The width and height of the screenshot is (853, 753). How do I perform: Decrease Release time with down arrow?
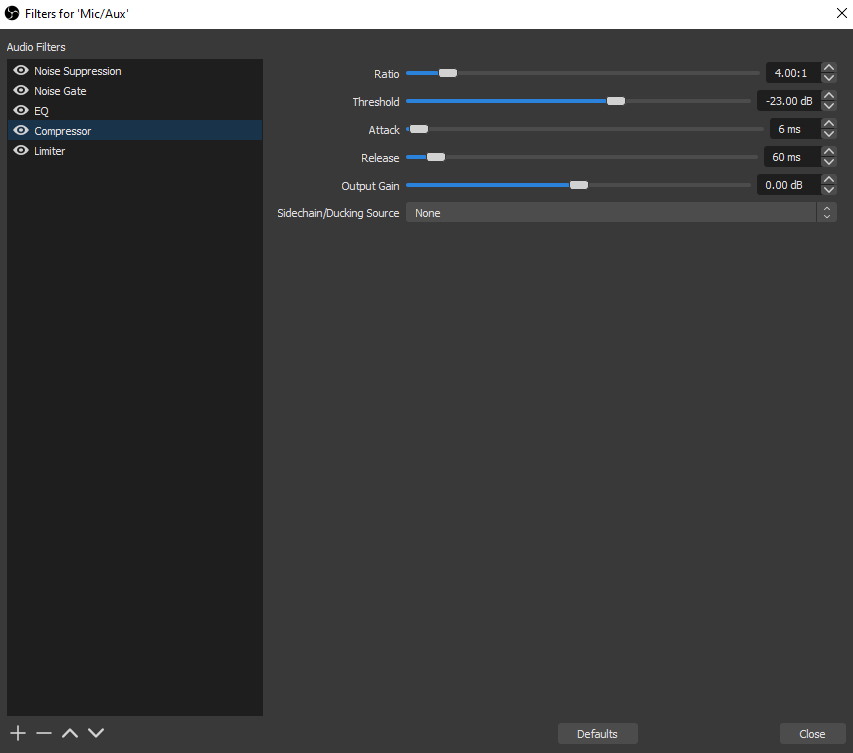click(828, 162)
